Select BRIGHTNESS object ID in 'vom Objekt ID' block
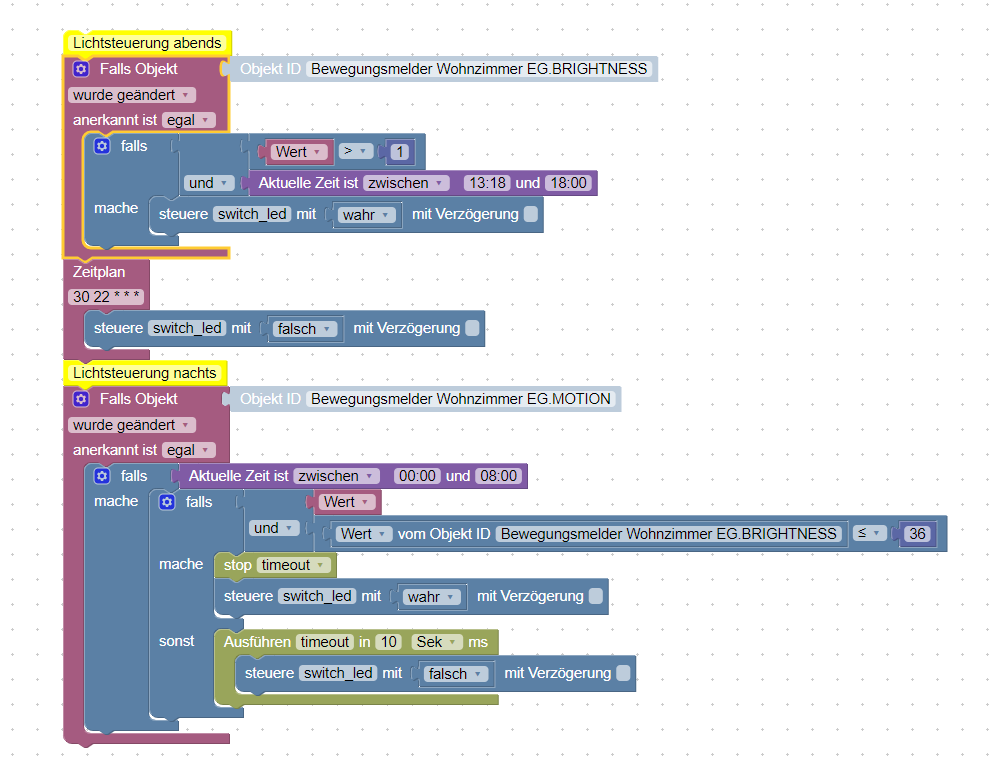Viewport: 1004px width, 771px height. tap(668, 534)
